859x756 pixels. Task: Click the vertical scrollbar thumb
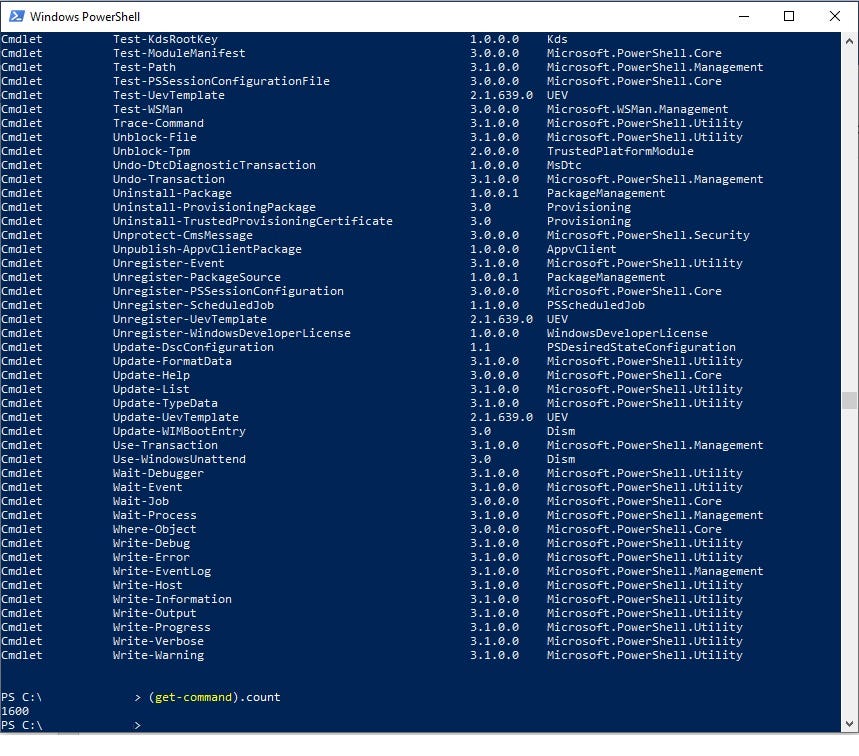(x=849, y=400)
